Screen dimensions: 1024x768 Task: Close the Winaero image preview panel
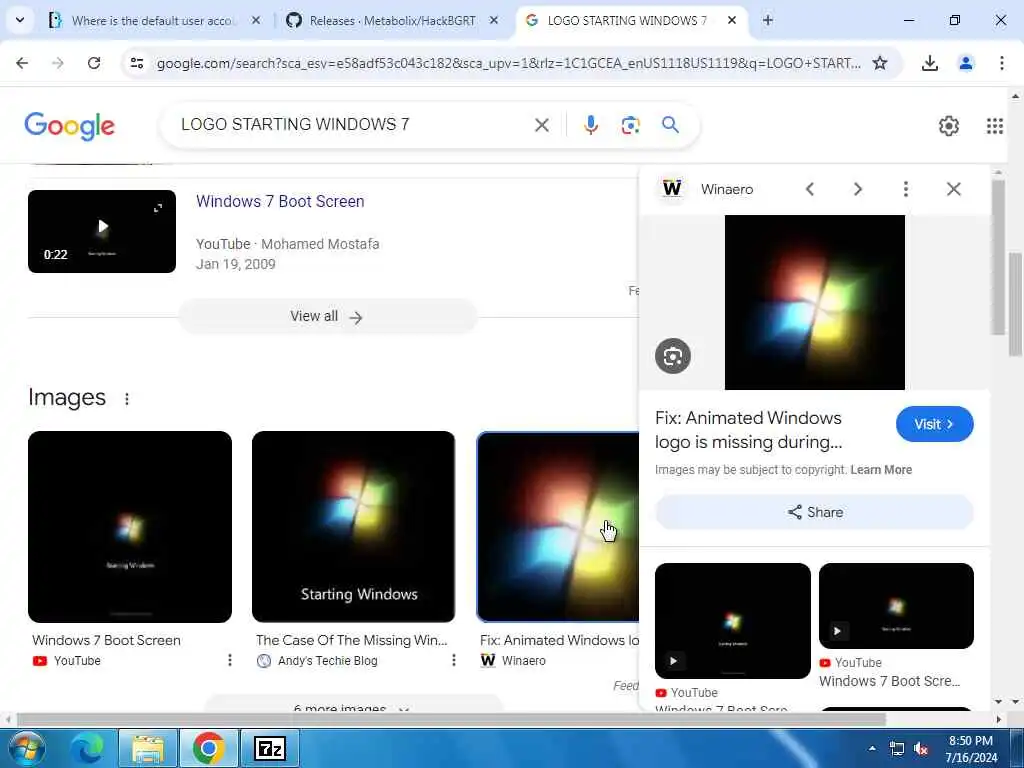click(x=953, y=189)
